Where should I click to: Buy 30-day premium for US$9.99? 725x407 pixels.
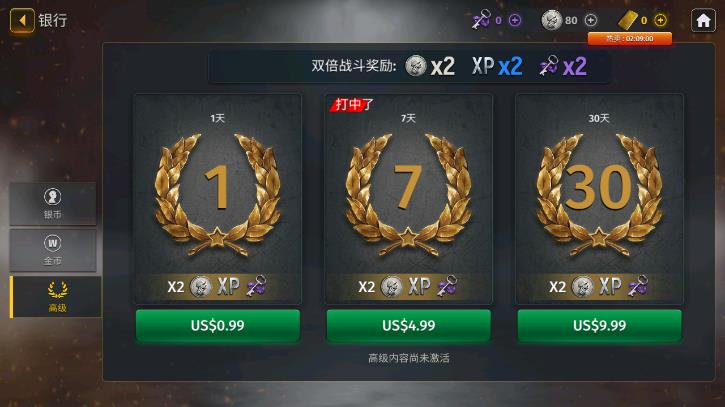pyautogui.click(x=599, y=326)
